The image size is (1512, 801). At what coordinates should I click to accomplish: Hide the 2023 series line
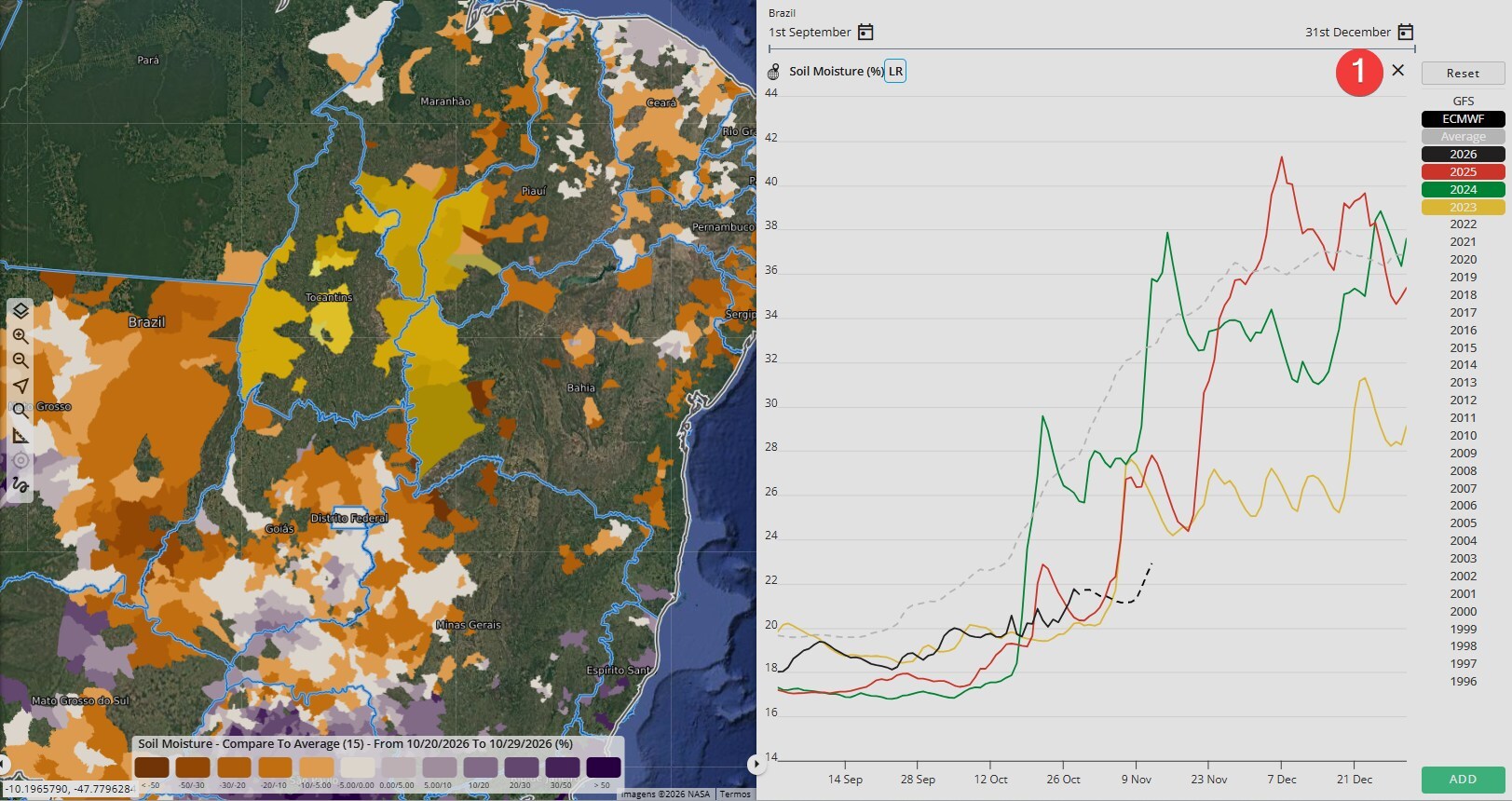(1463, 208)
